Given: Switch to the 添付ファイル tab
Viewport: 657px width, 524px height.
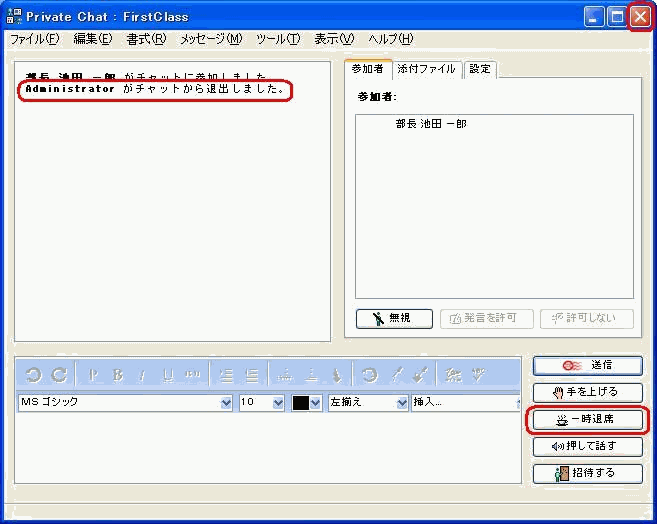Looking at the screenshot, I should click(426, 69).
